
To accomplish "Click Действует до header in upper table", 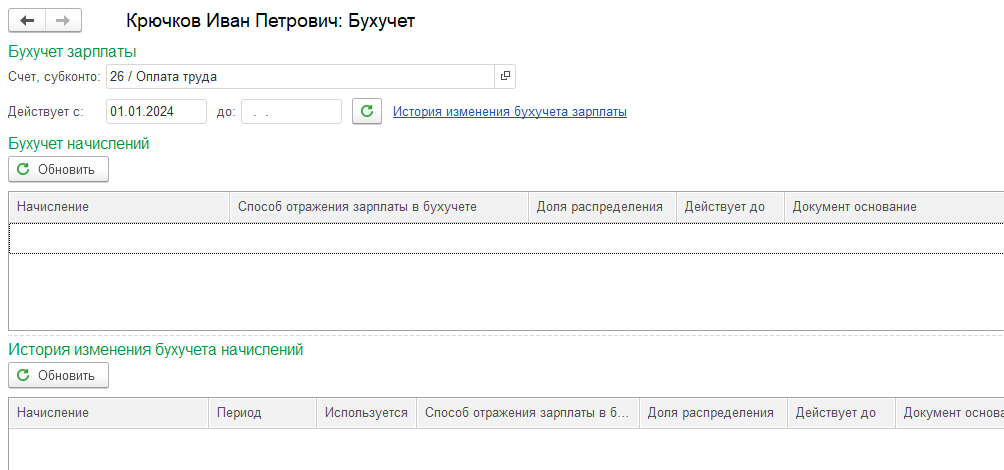I will coord(730,207).
